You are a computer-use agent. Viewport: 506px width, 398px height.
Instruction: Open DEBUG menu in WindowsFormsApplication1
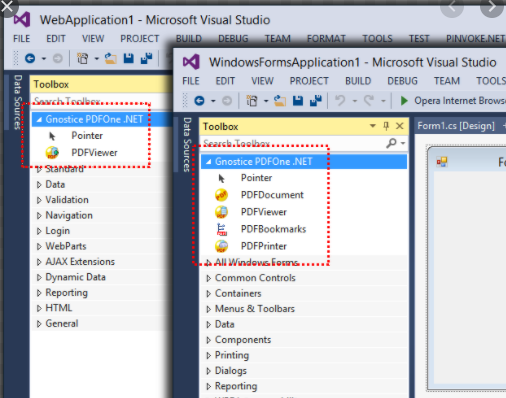click(402, 81)
